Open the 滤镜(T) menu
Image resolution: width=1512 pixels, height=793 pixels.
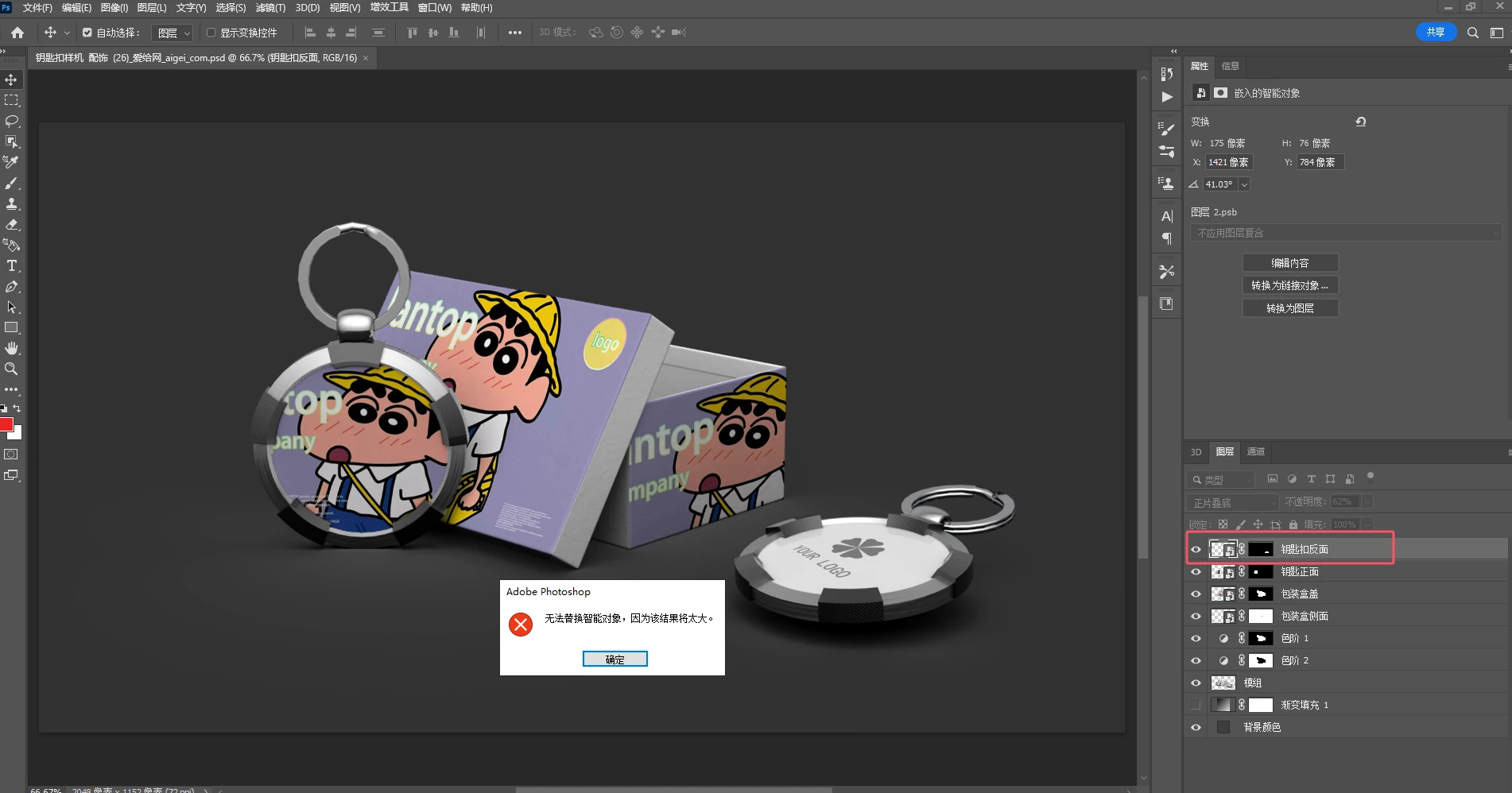click(x=270, y=8)
